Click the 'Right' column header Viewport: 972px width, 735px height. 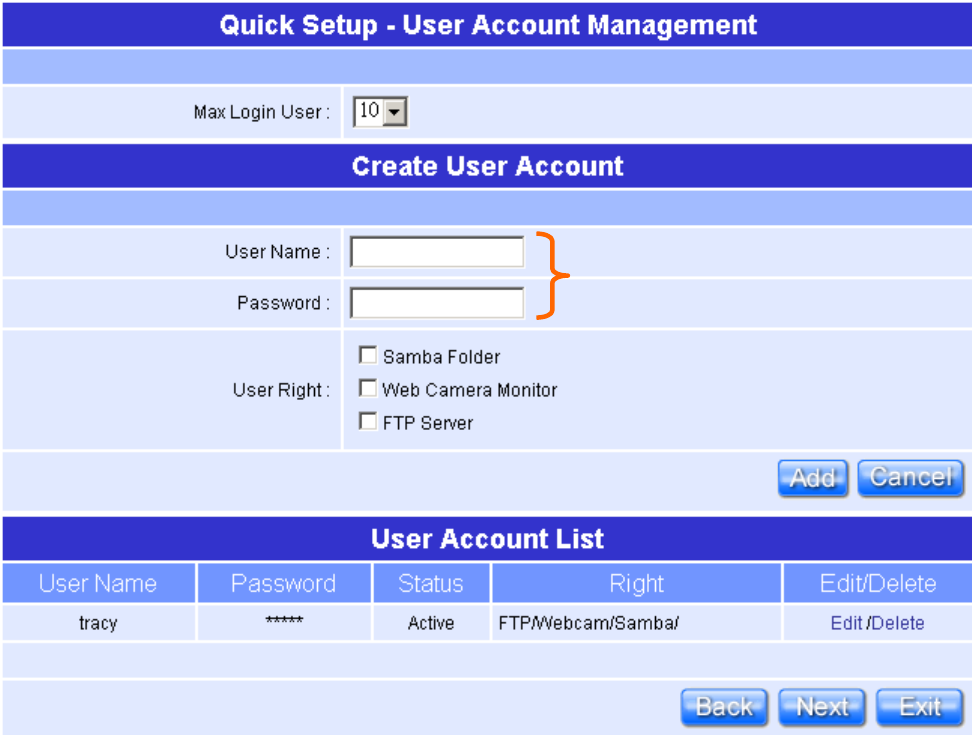coord(637,583)
